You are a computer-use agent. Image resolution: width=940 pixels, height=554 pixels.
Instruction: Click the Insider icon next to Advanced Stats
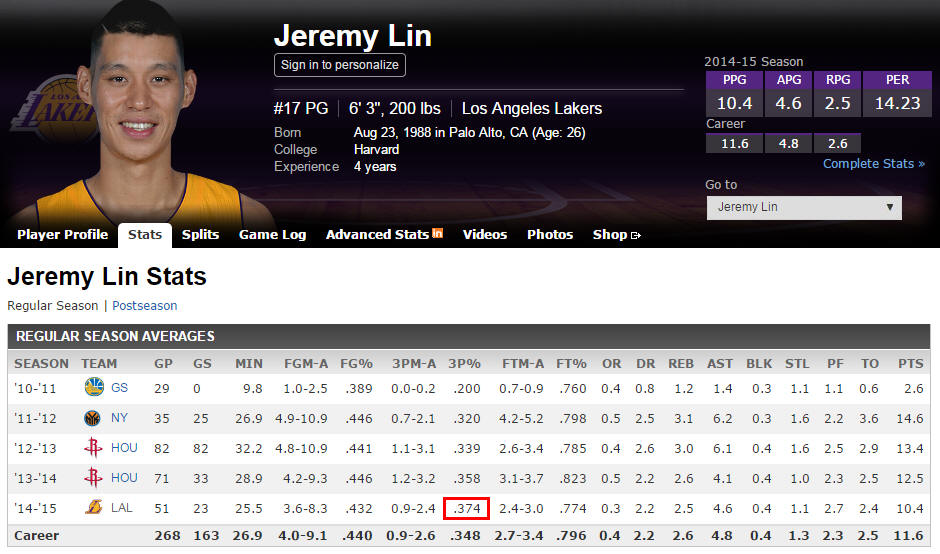(438, 233)
